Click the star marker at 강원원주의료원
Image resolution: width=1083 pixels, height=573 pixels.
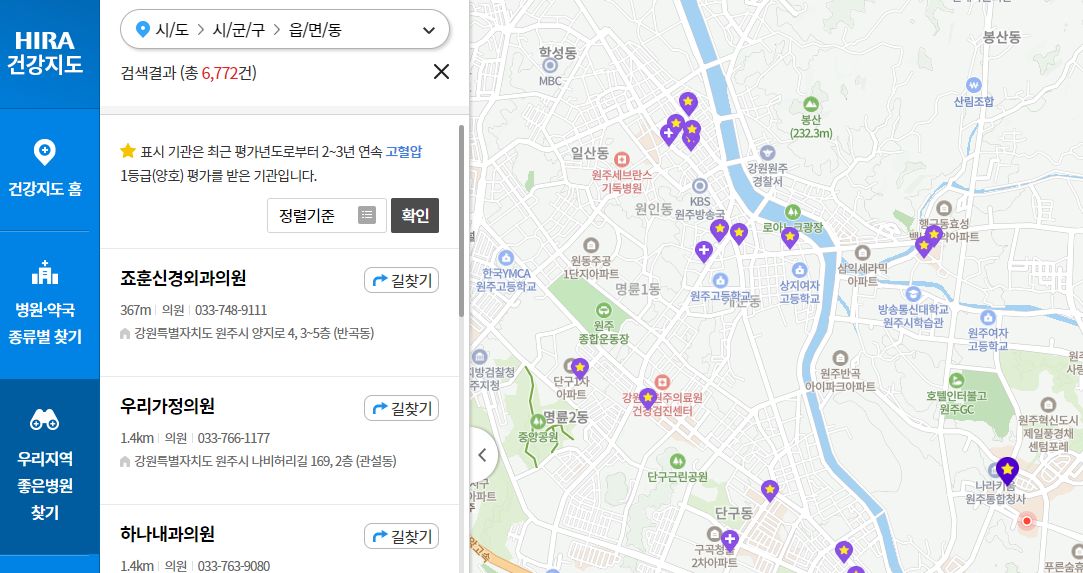[x=647, y=399]
